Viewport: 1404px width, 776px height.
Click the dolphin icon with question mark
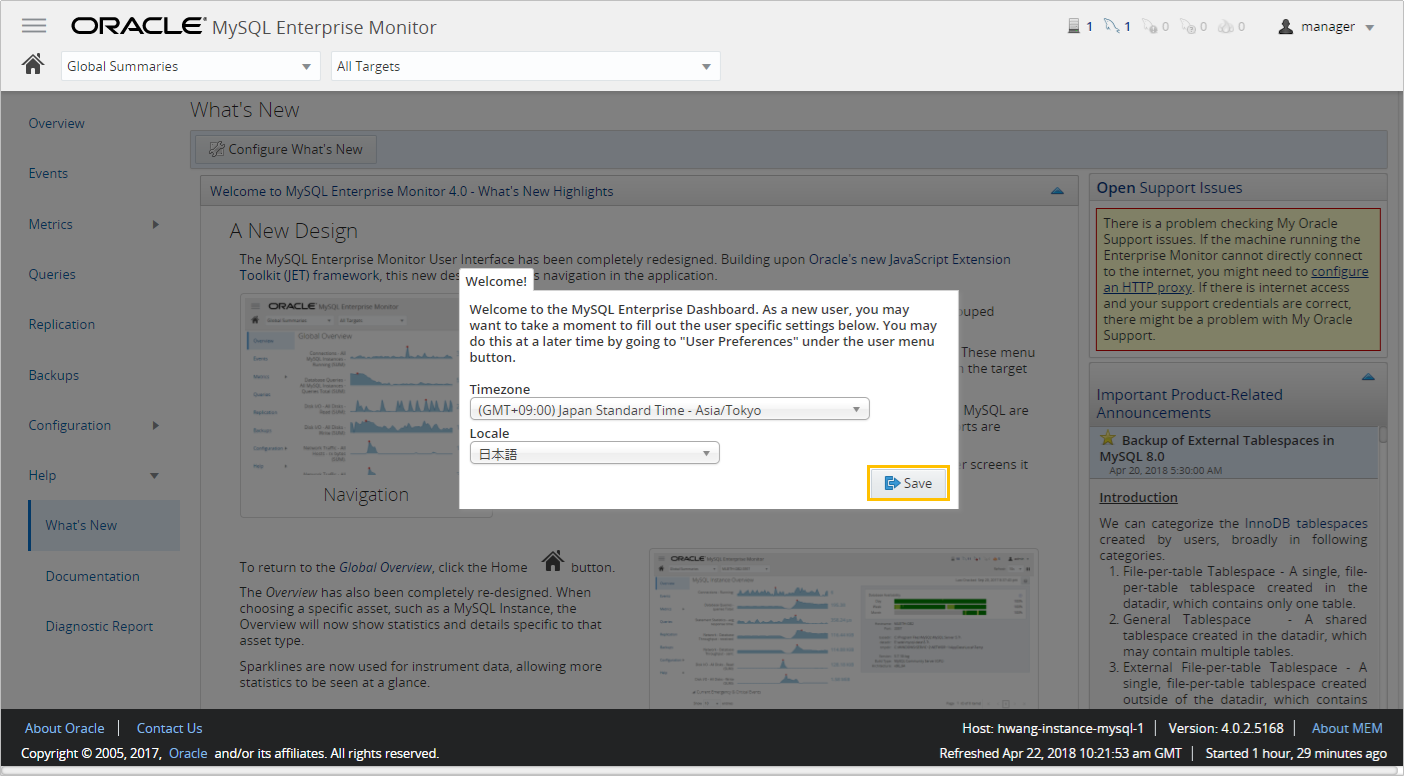click(1187, 27)
